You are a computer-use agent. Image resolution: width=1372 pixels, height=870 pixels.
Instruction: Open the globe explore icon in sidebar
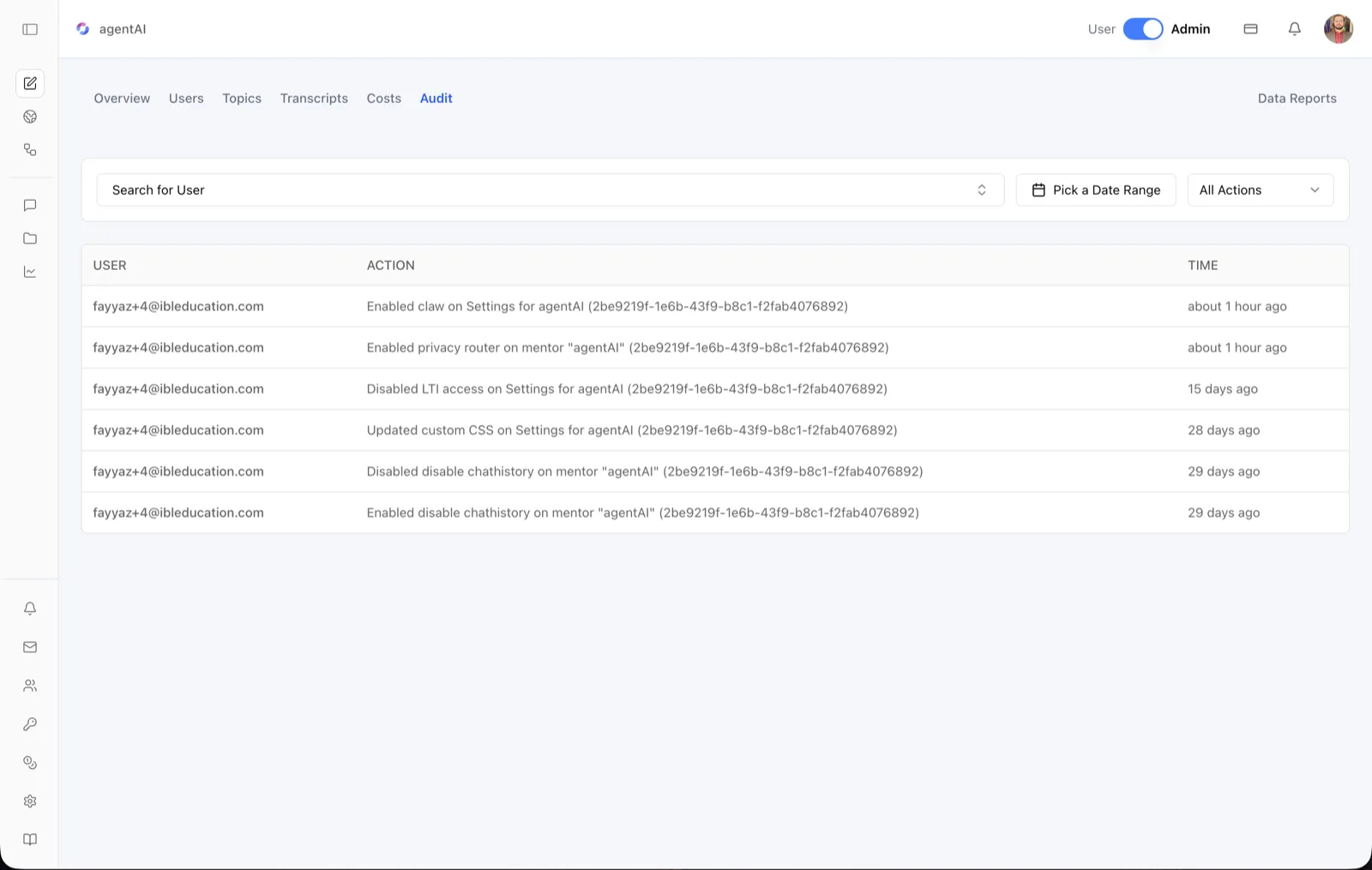pos(30,117)
